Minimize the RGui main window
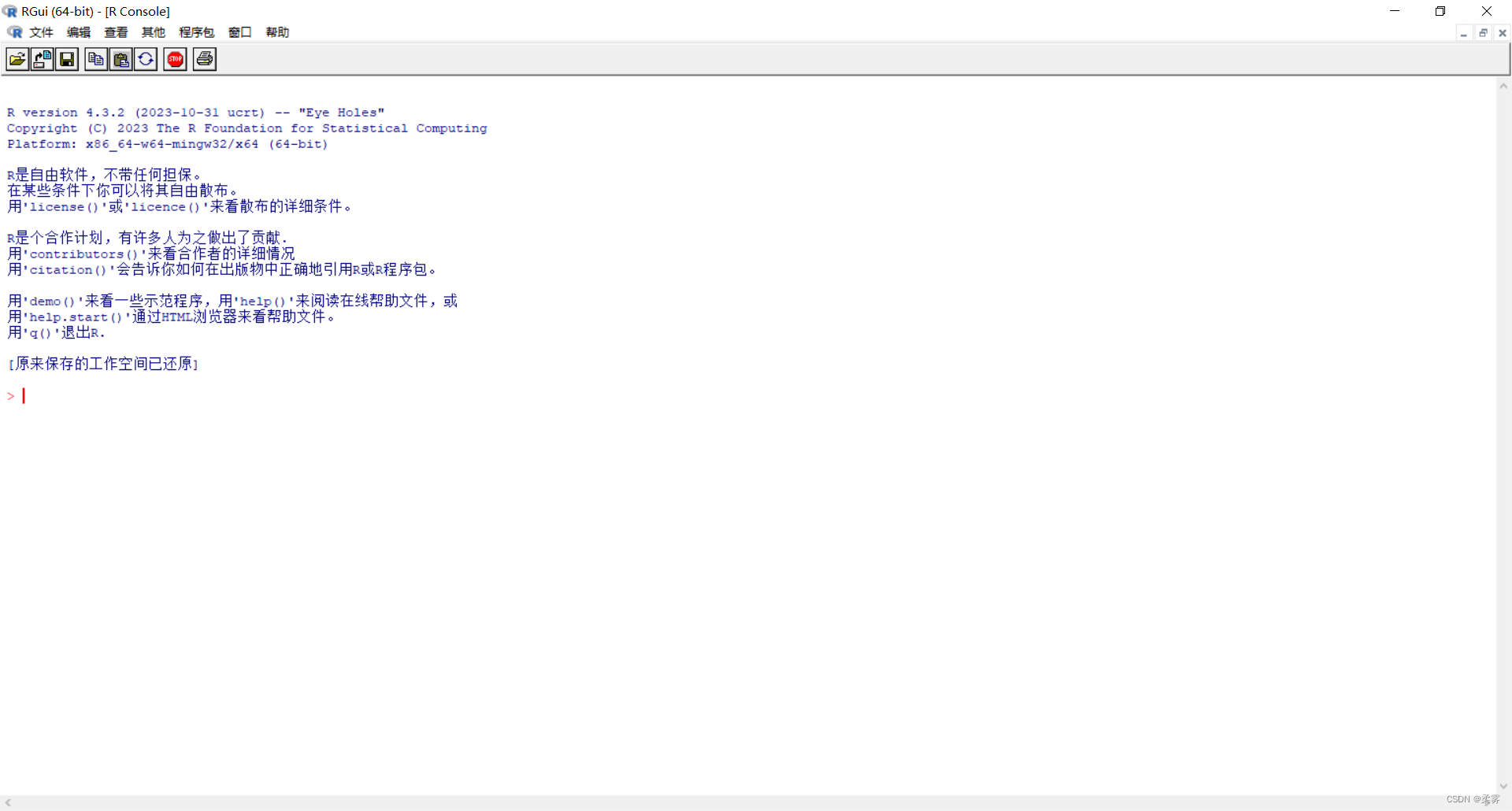 click(x=1395, y=11)
